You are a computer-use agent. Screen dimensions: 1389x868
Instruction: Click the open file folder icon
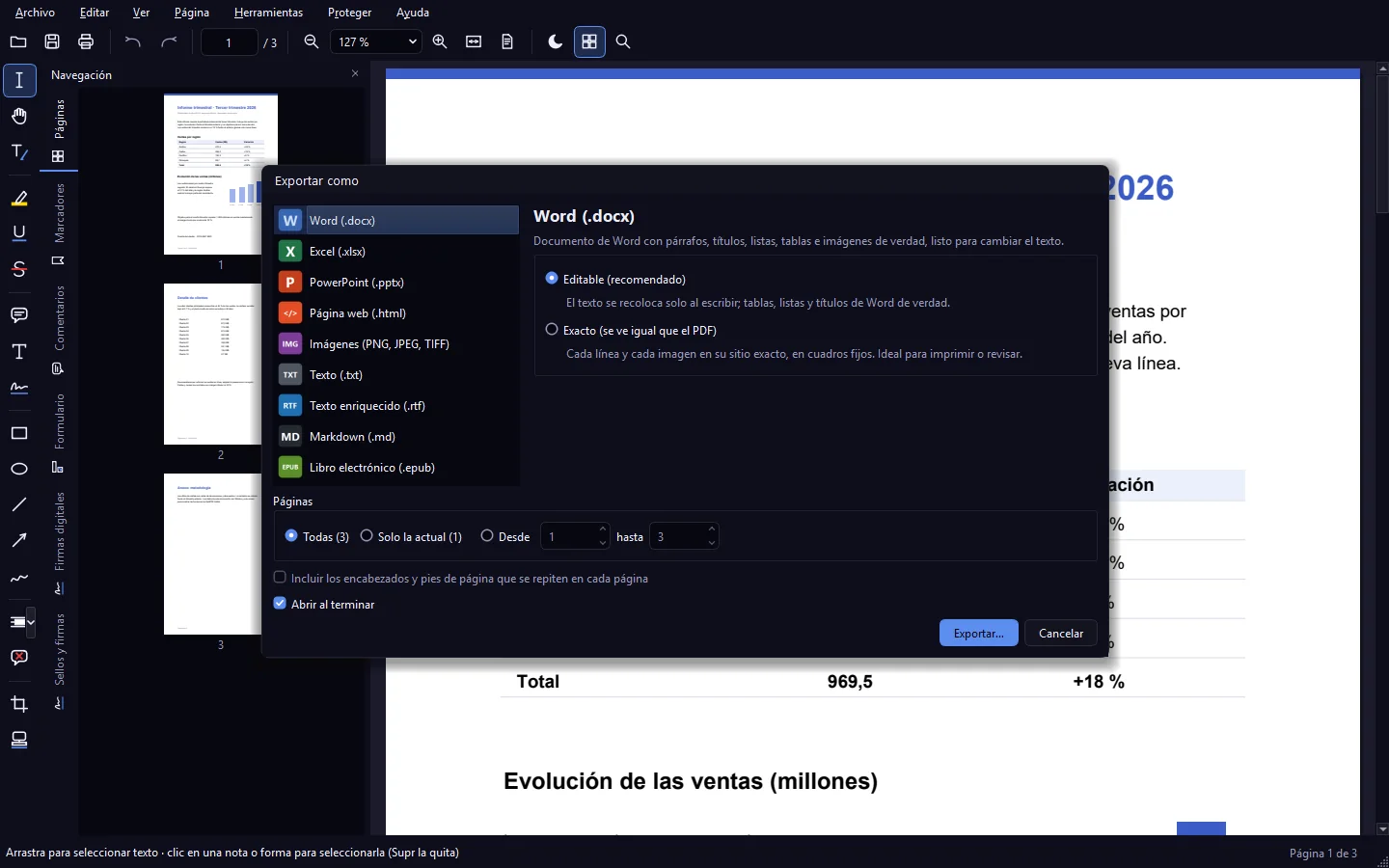(x=18, y=41)
